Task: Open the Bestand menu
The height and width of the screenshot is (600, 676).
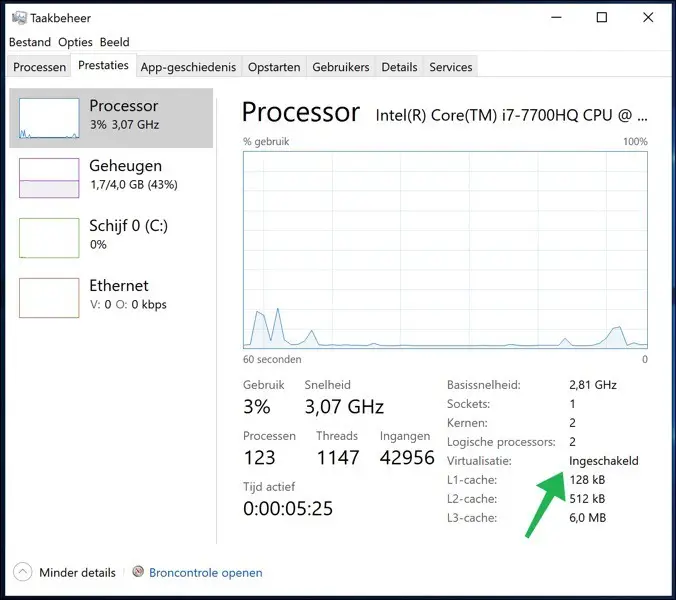Action: click(x=30, y=42)
